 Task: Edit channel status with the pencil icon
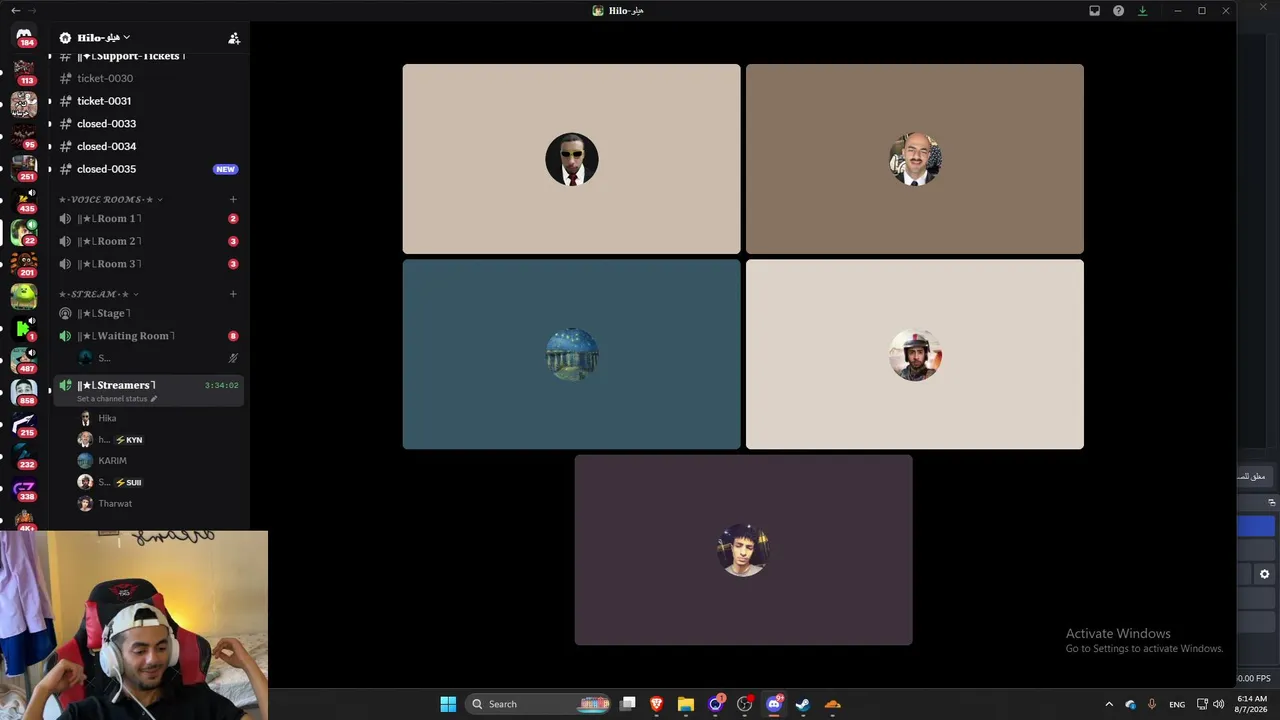[154, 399]
